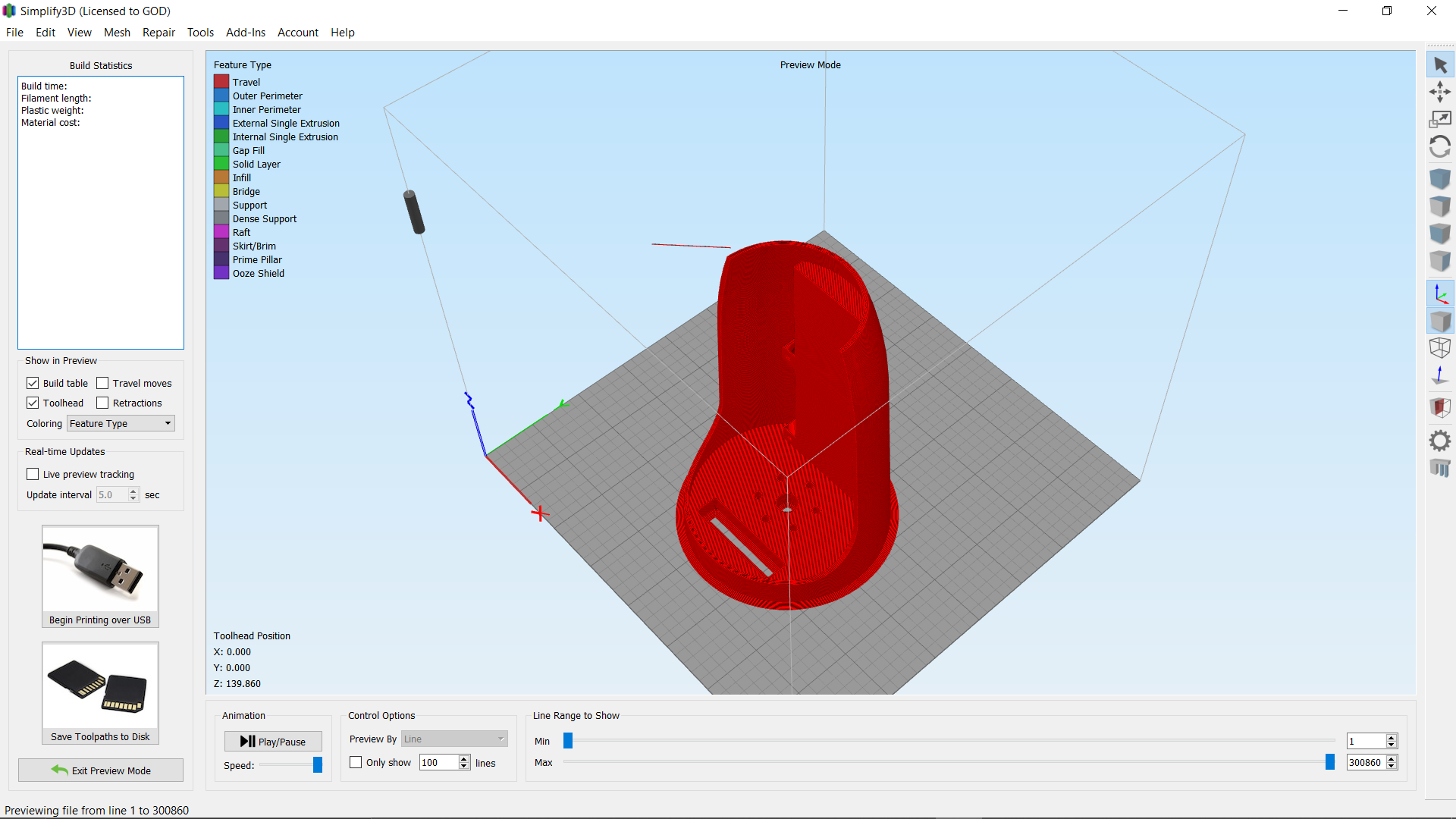This screenshot has width=1456, height=819.
Task: Open the Coloring Feature Type dropdown
Action: point(120,423)
